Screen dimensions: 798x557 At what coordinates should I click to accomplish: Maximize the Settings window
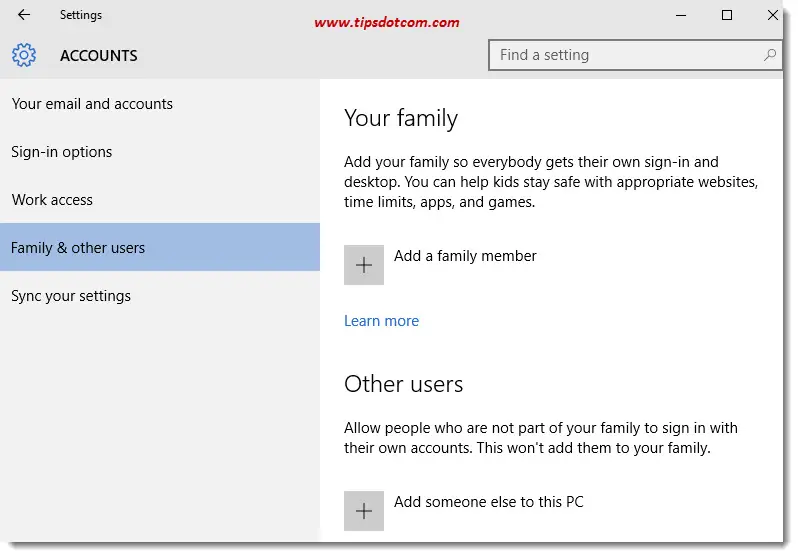(x=727, y=15)
